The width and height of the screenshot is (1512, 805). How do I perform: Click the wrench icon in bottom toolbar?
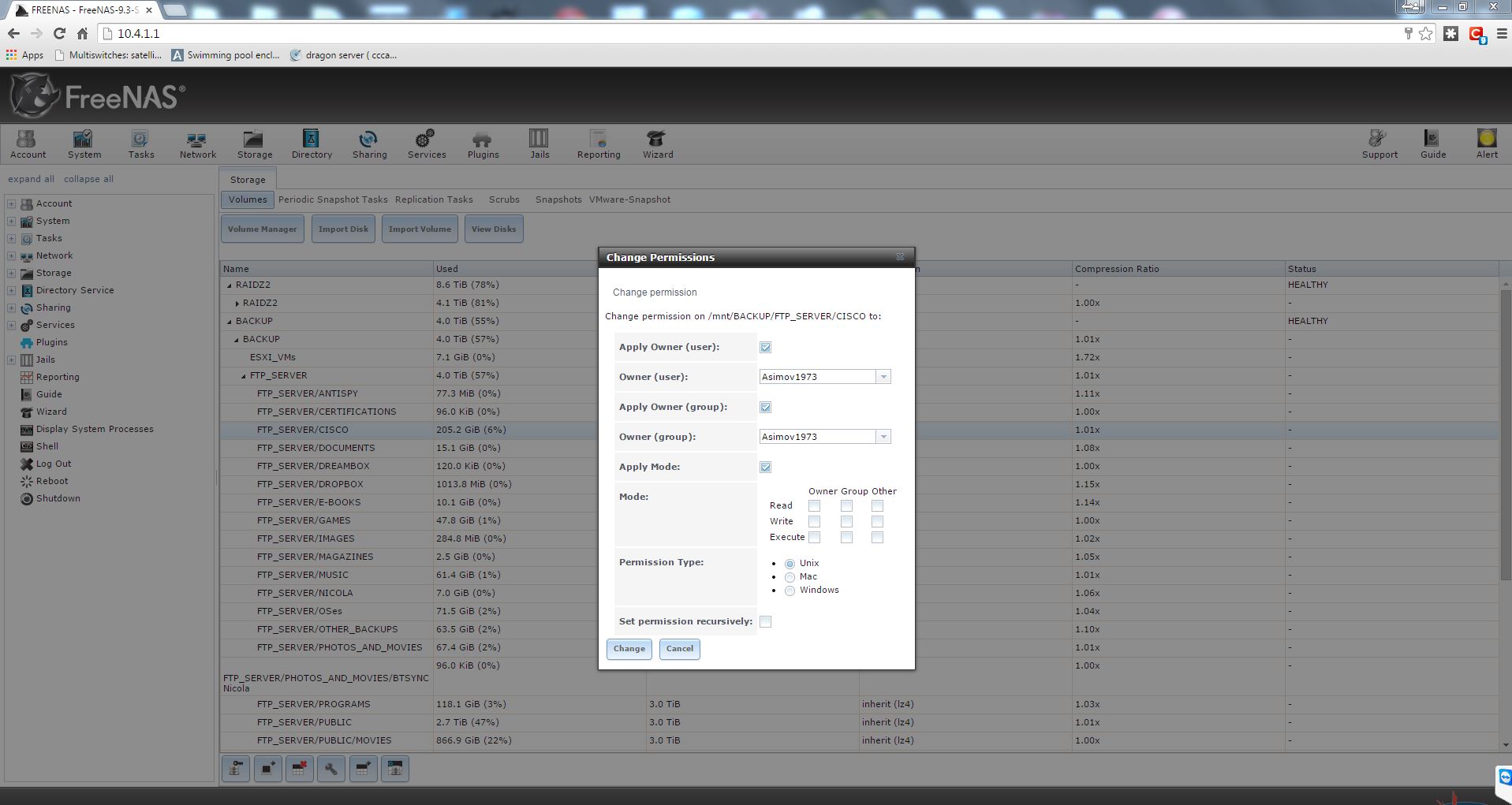(x=331, y=769)
